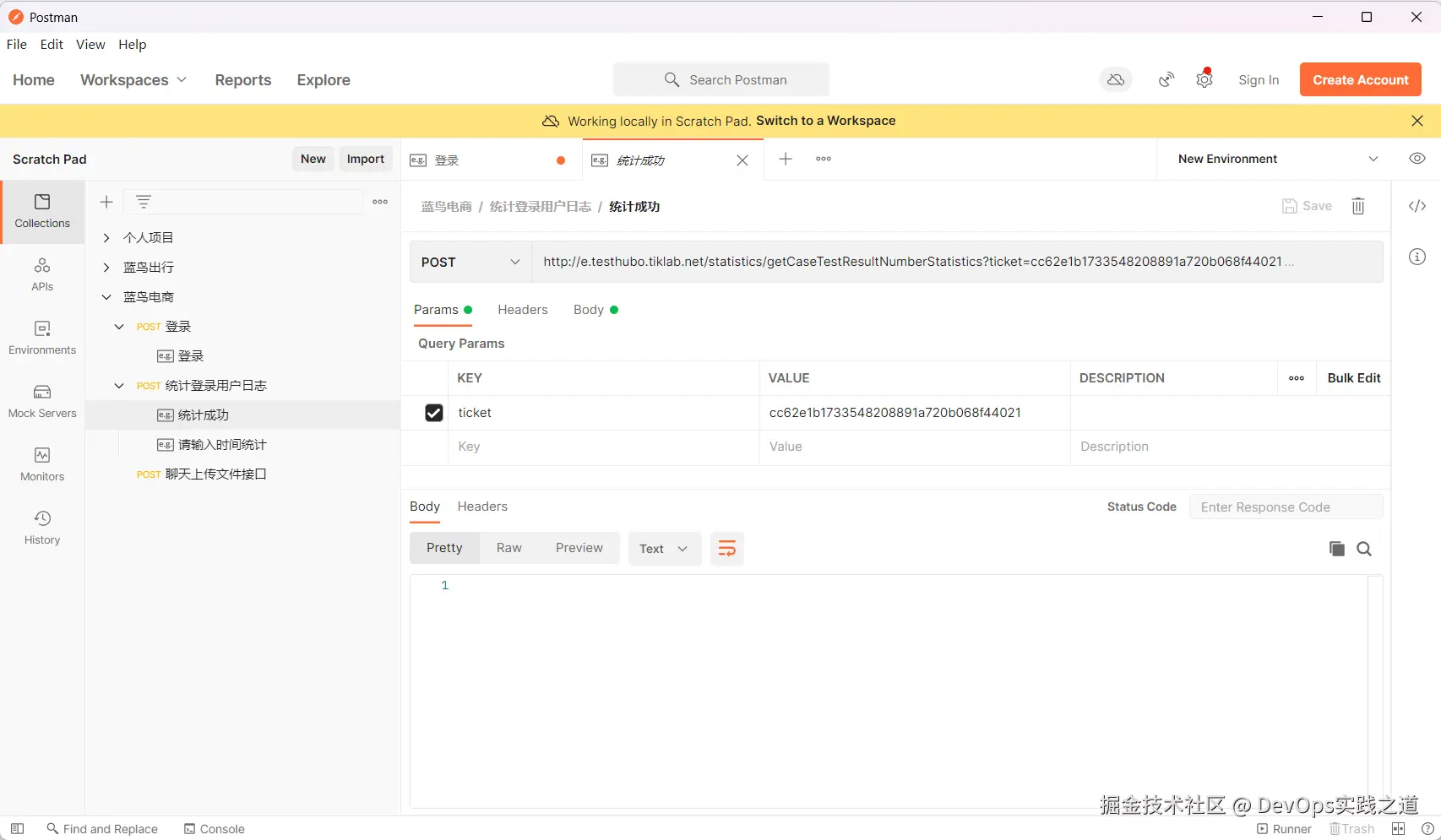This screenshot has height=840, width=1441.
Task: Switch to the 登录 request tab
Action: [x=492, y=160]
